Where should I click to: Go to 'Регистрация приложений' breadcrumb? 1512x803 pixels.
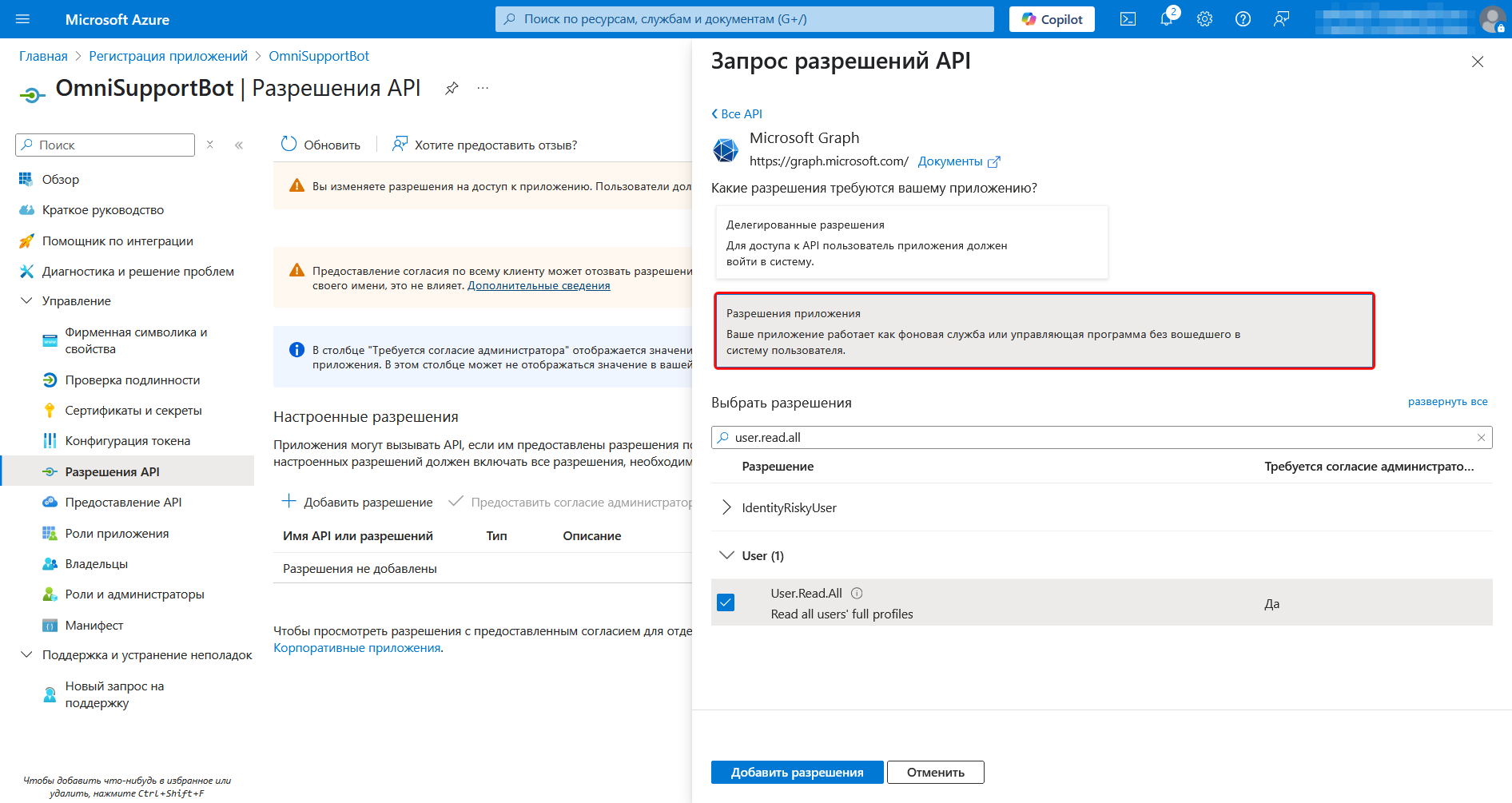[168, 56]
